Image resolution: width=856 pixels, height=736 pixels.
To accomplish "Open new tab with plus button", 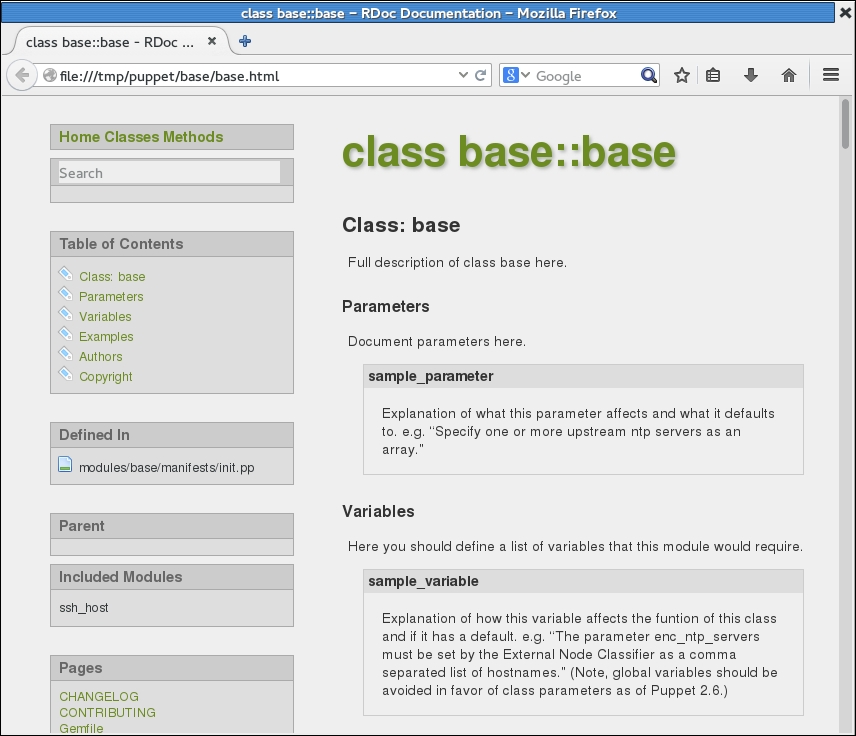I will (245, 42).
